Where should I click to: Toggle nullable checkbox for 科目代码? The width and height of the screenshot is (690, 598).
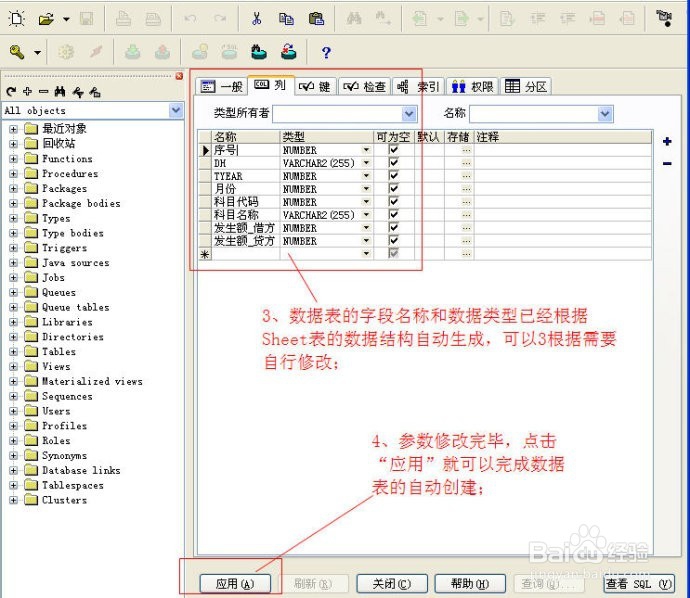393,202
